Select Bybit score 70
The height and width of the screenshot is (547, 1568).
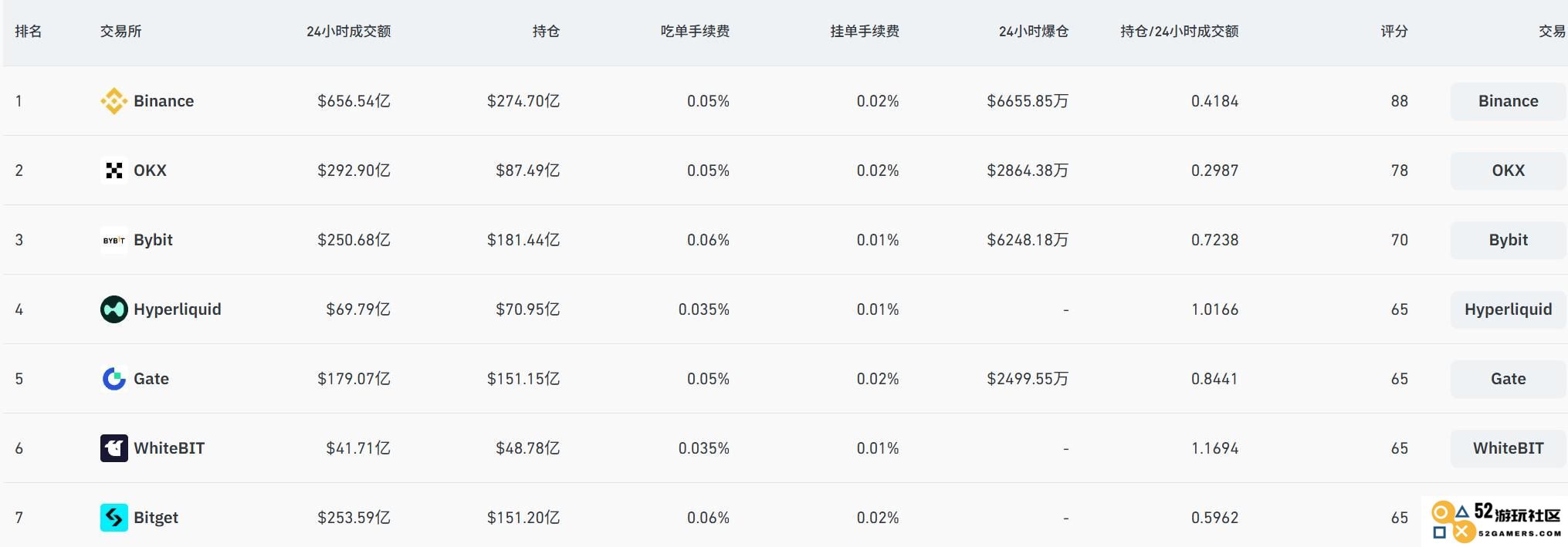[x=1400, y=240]
